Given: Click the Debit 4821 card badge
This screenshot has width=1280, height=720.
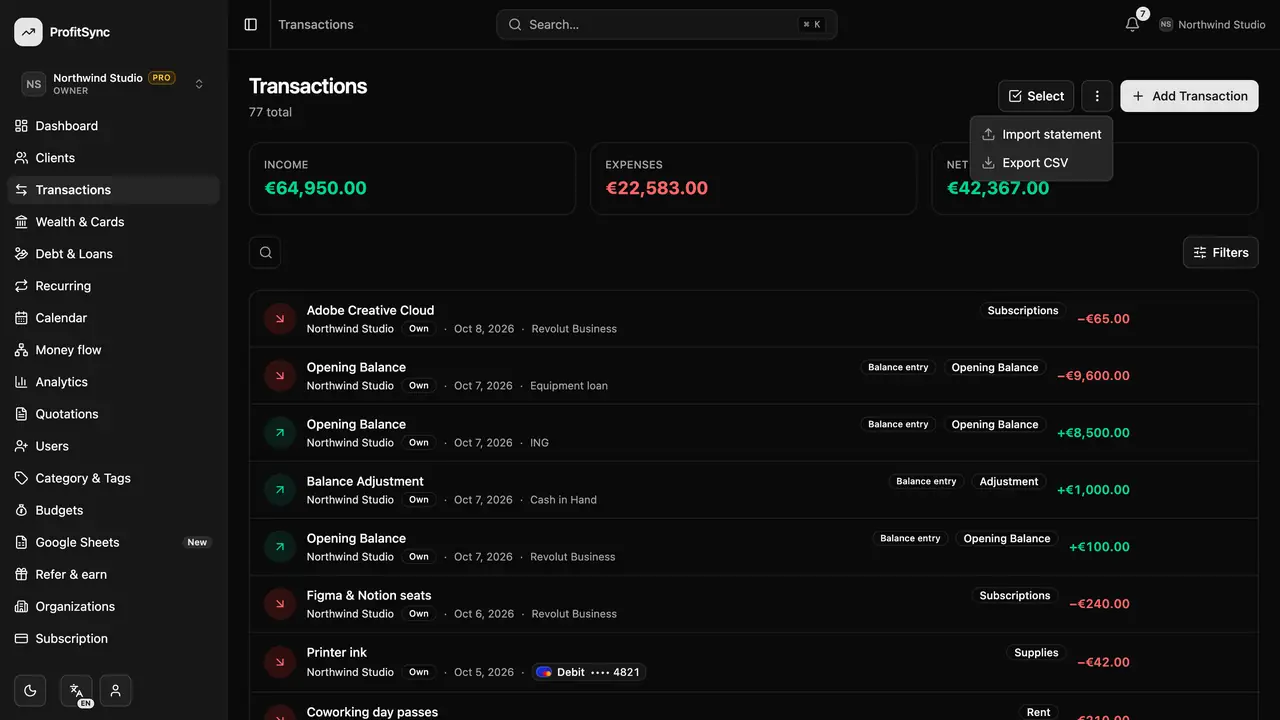Looking at the screenshot, I should pyautogui.click(x=589, y=672).
